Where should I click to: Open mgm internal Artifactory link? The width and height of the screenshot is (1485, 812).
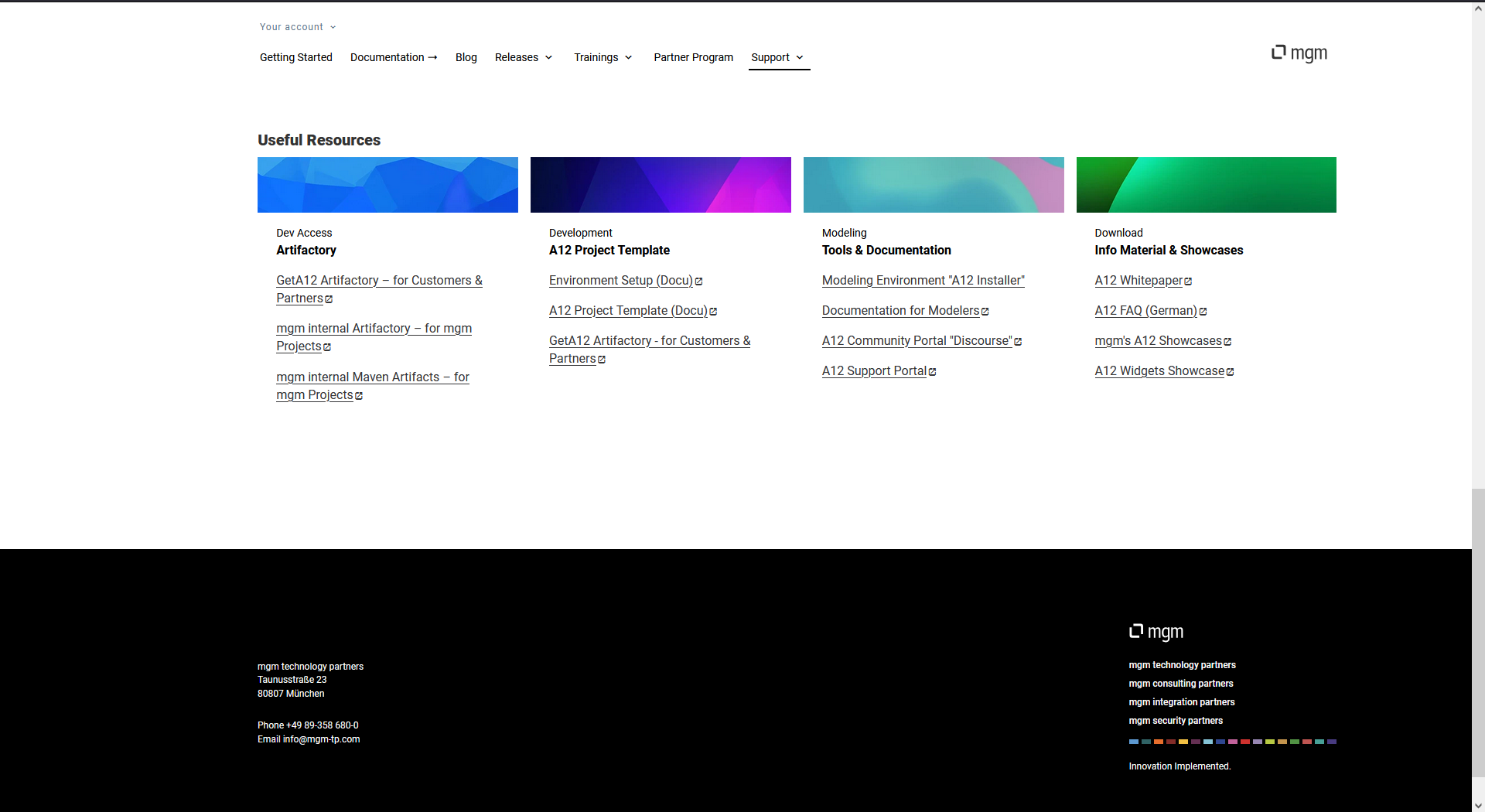pos(374,337)
